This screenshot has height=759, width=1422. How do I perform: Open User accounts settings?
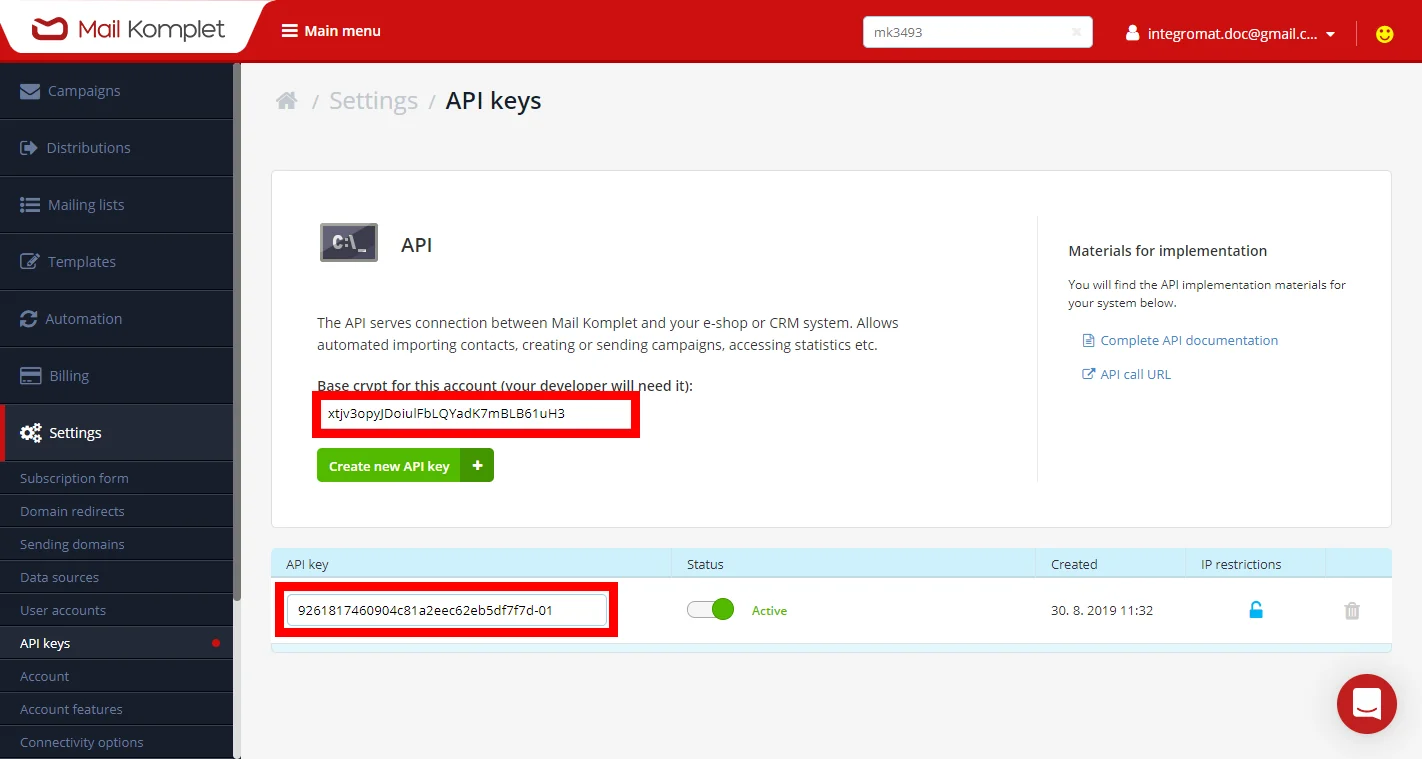(116, 610)
